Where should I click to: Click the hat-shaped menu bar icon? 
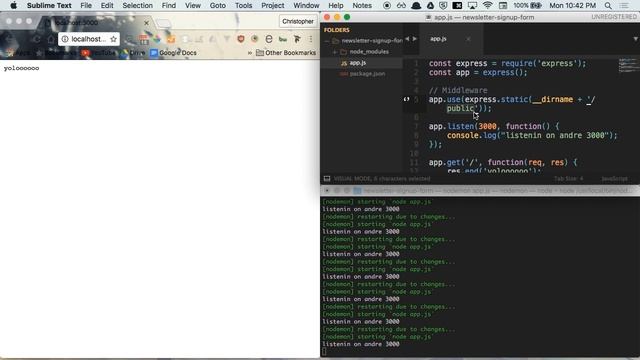416,6
